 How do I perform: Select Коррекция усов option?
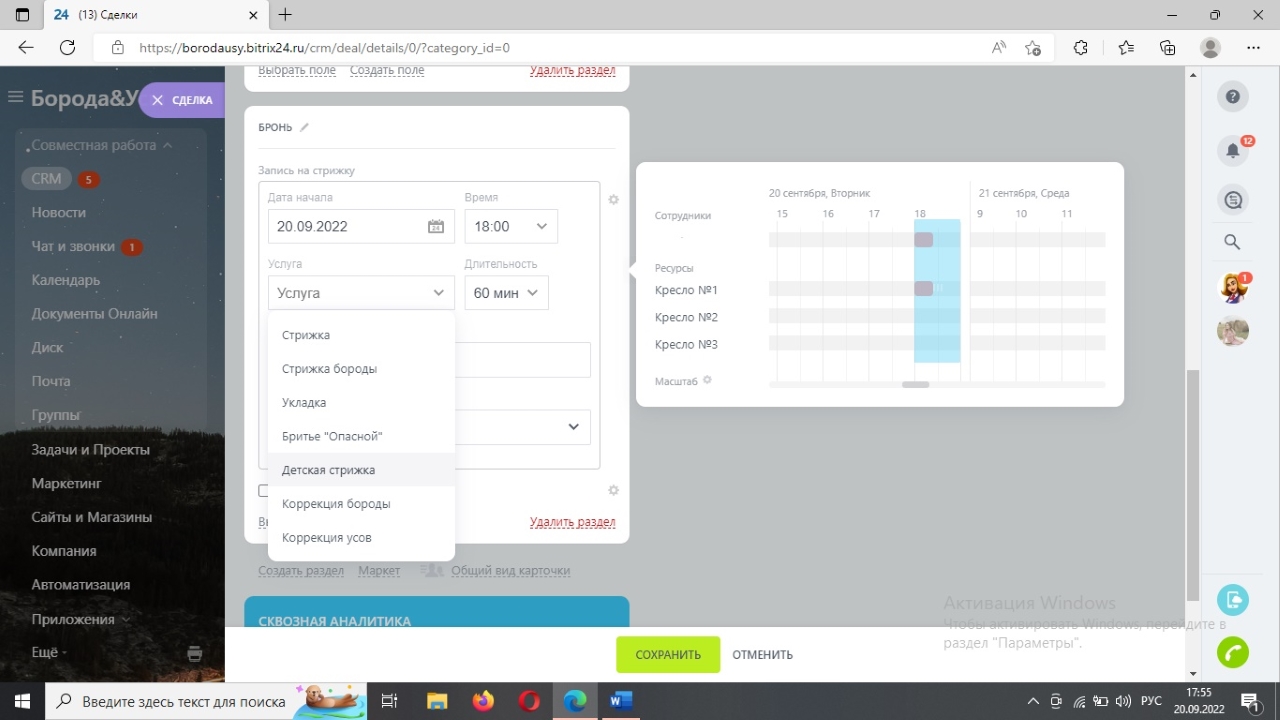[361, 538]
